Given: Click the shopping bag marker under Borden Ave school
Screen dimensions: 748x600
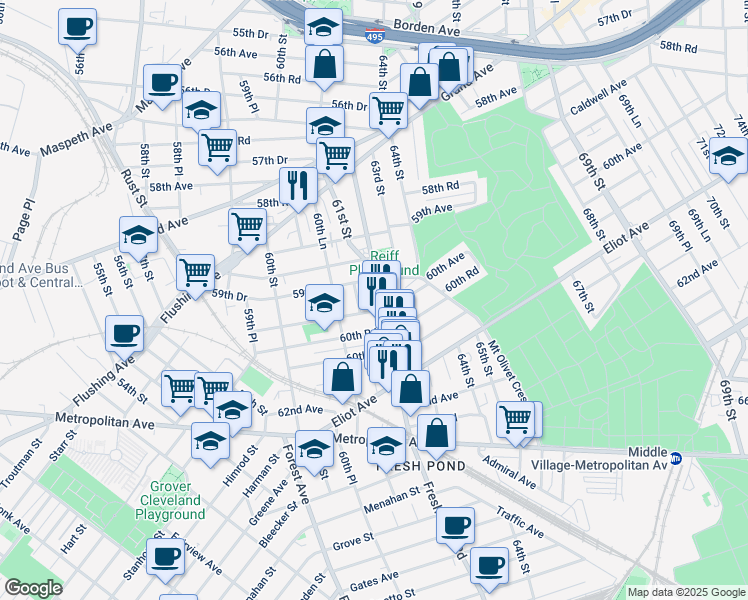Looking at the screenshot, I should coord(324,65).
